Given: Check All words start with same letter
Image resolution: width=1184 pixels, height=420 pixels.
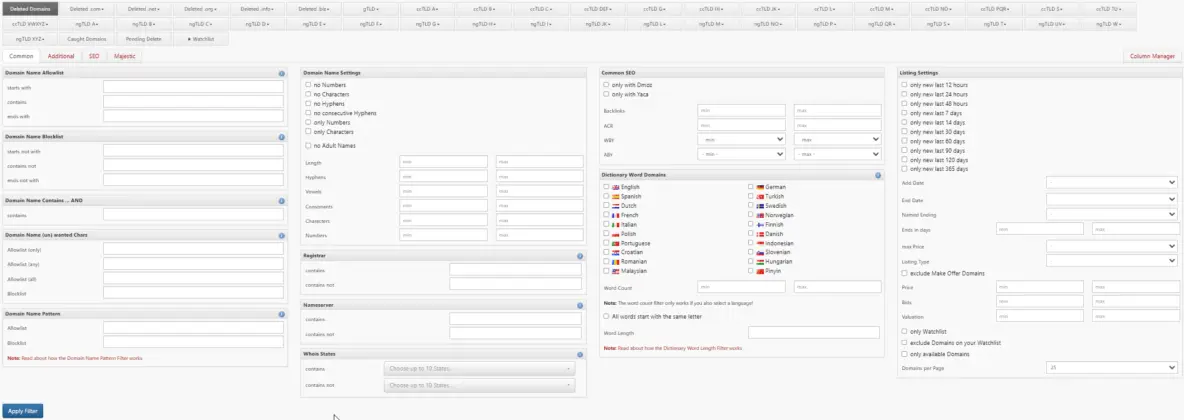Looking at the screenshot, I should [x=606, y=316].
